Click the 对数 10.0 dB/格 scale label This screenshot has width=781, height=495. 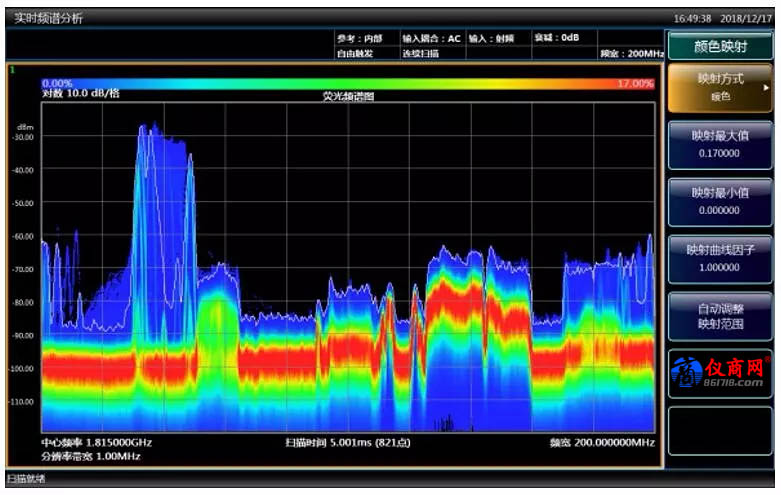81,94
